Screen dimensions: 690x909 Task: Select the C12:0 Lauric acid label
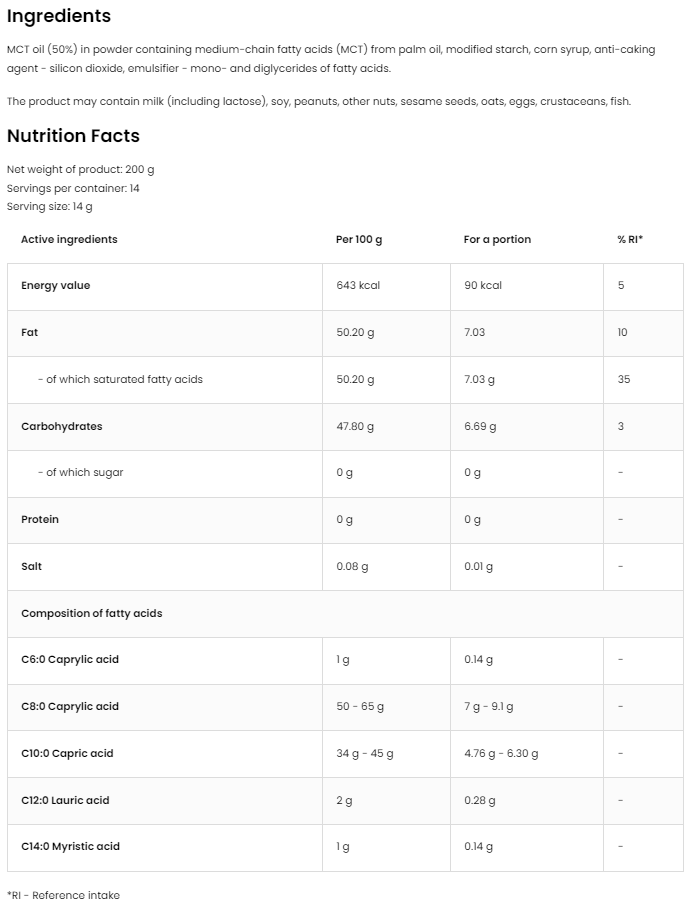click(65, 800)
